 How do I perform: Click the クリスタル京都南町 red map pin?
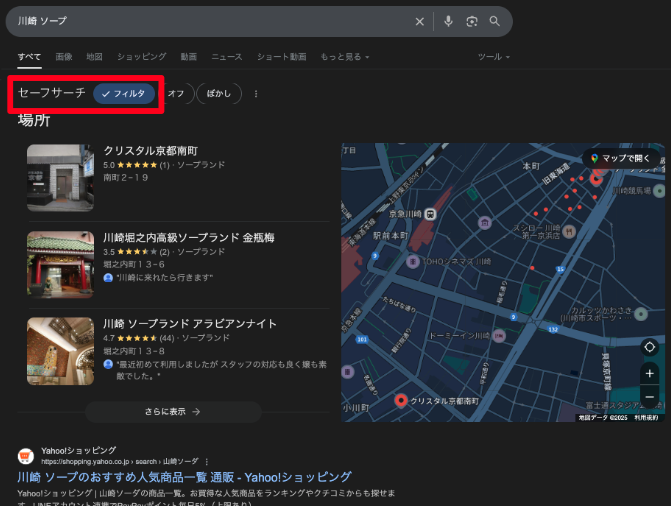click(x=401, y=400)
